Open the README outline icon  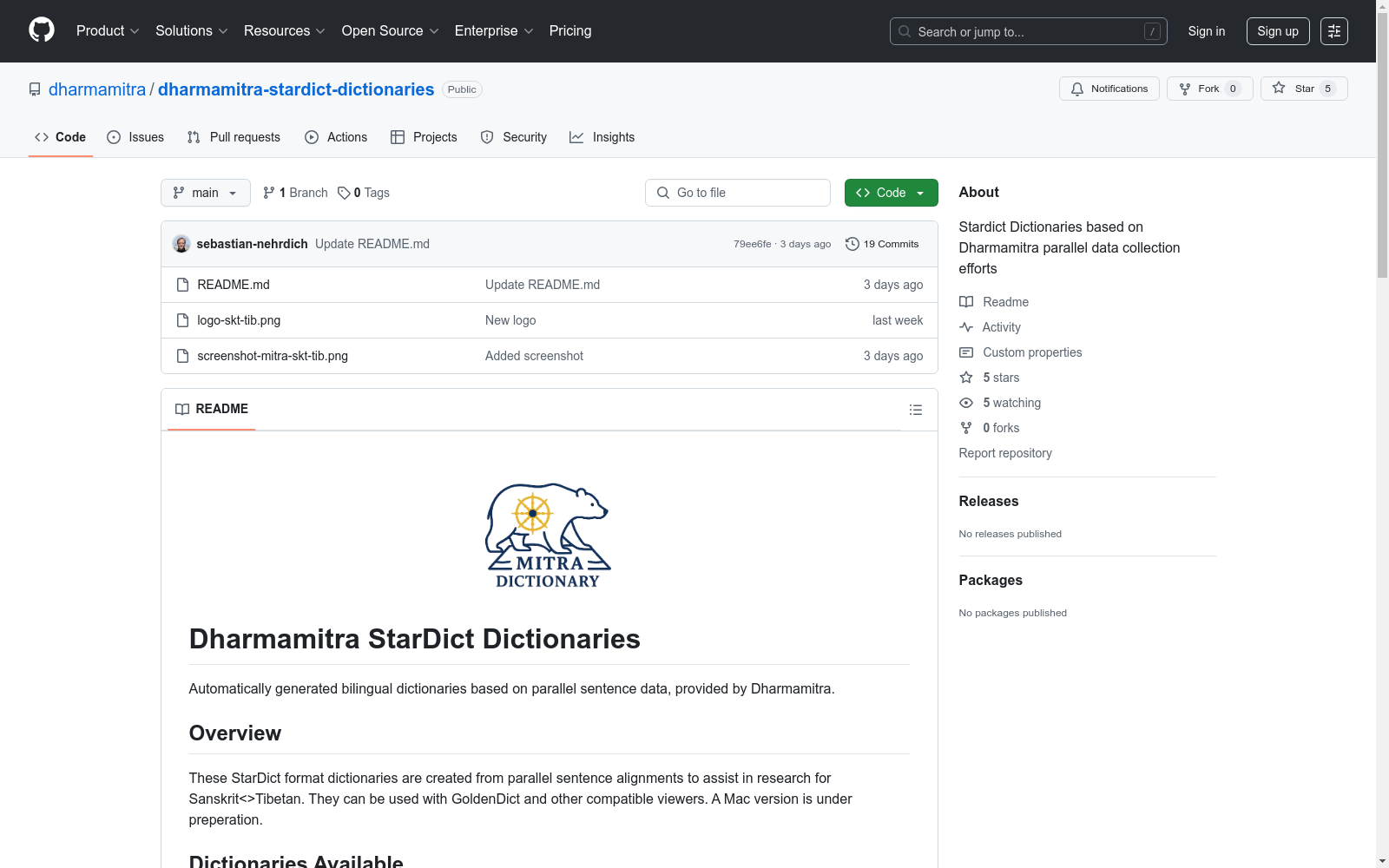tap(916, 410)
